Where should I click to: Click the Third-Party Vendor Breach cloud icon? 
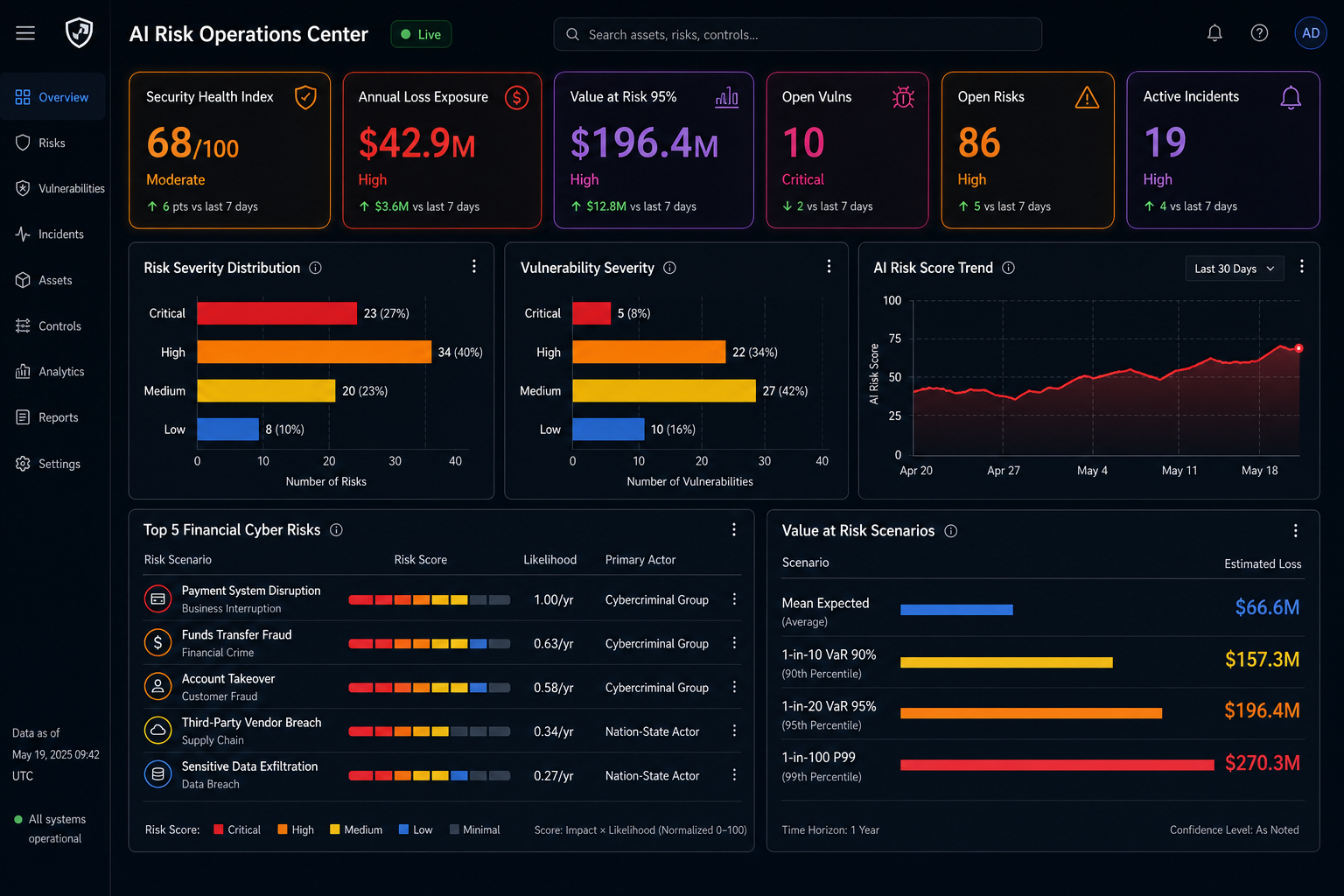[157, 731]
